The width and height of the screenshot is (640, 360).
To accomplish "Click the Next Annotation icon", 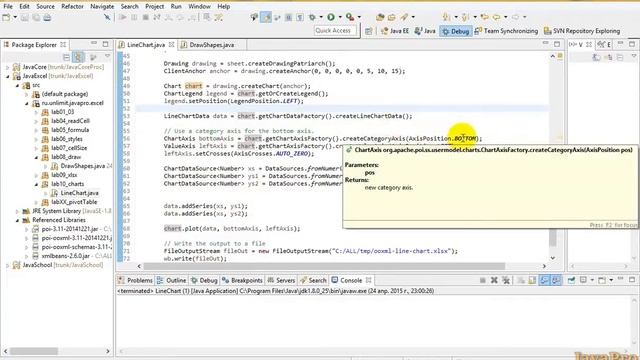I will coord(447,17).
